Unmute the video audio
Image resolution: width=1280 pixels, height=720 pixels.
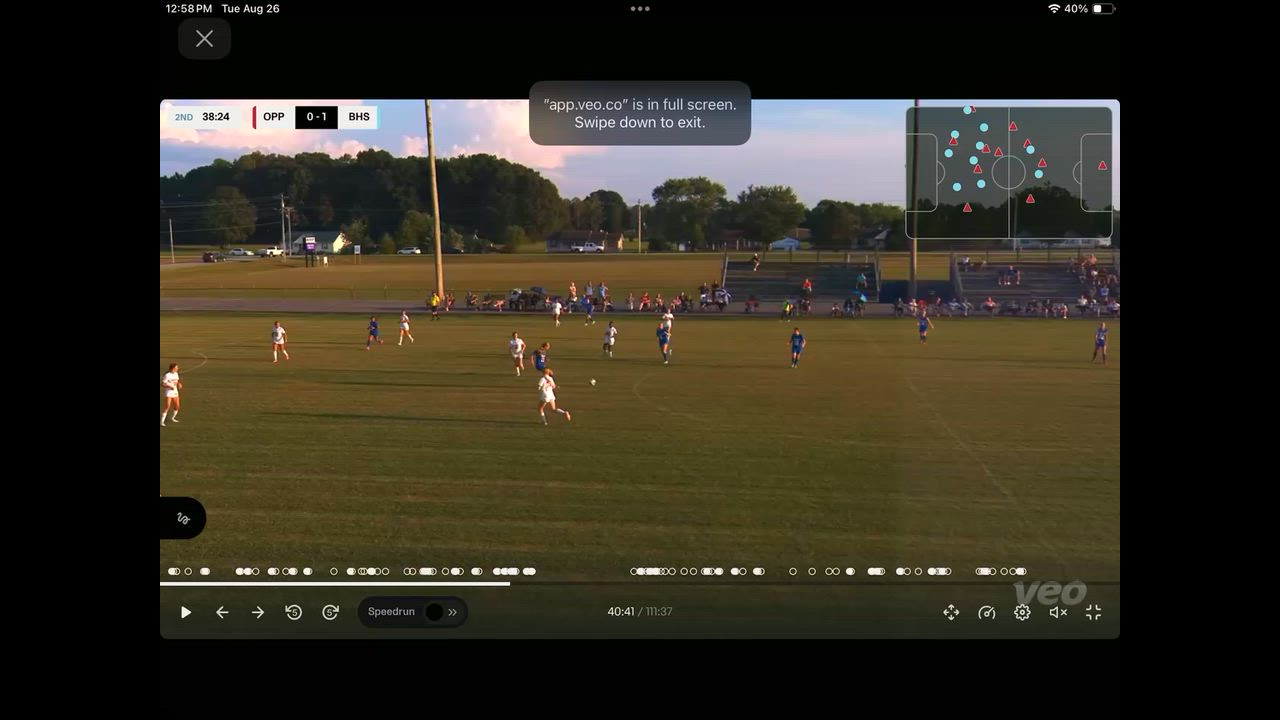1058,612
